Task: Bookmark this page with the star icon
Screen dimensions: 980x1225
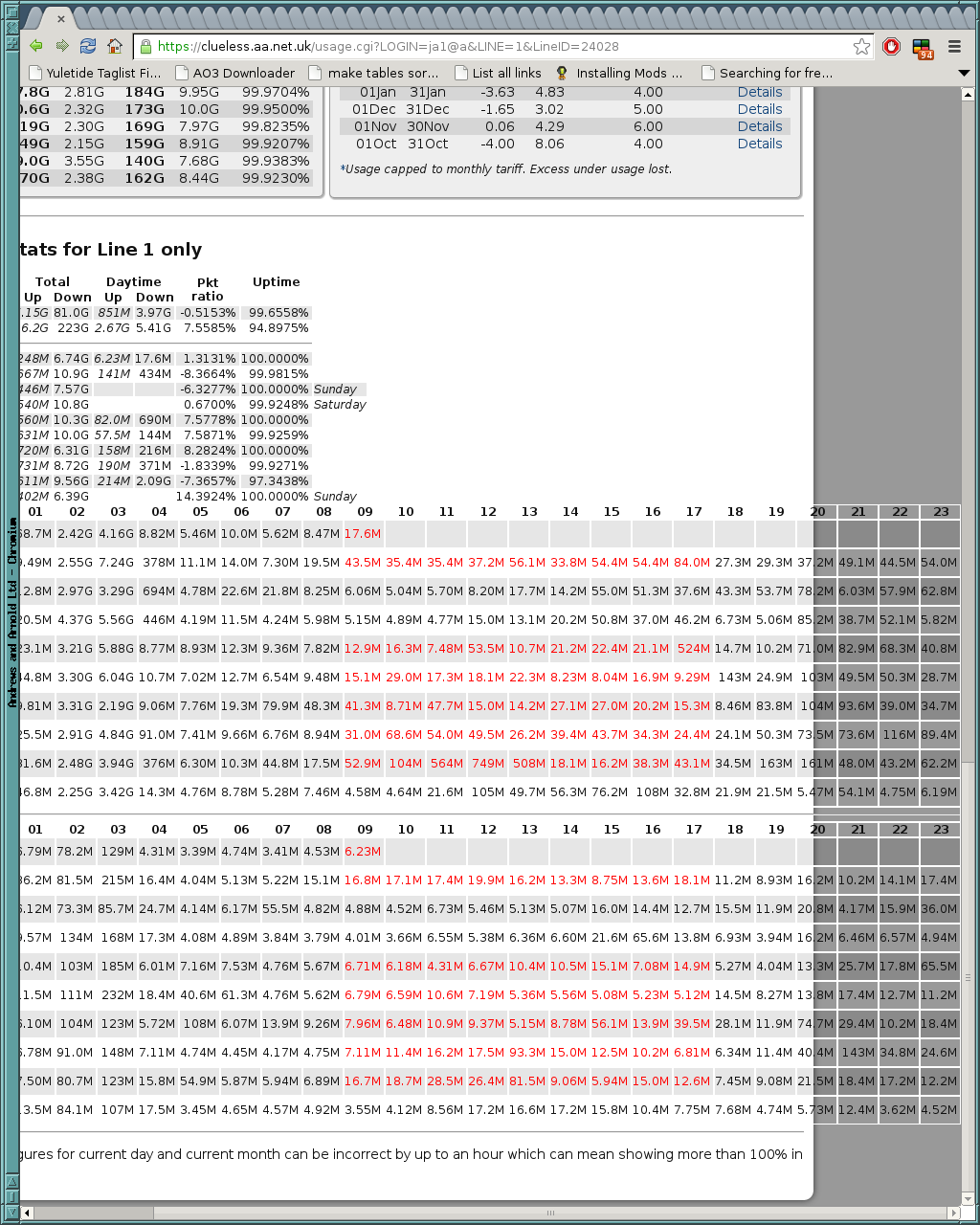Action: (861, 46)
